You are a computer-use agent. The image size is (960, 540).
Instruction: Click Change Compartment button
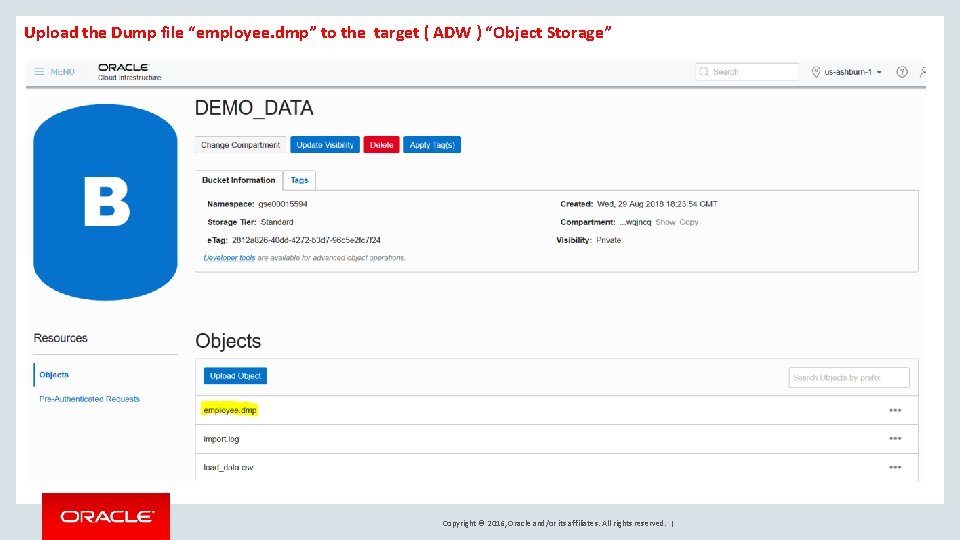tap(241, 145)
